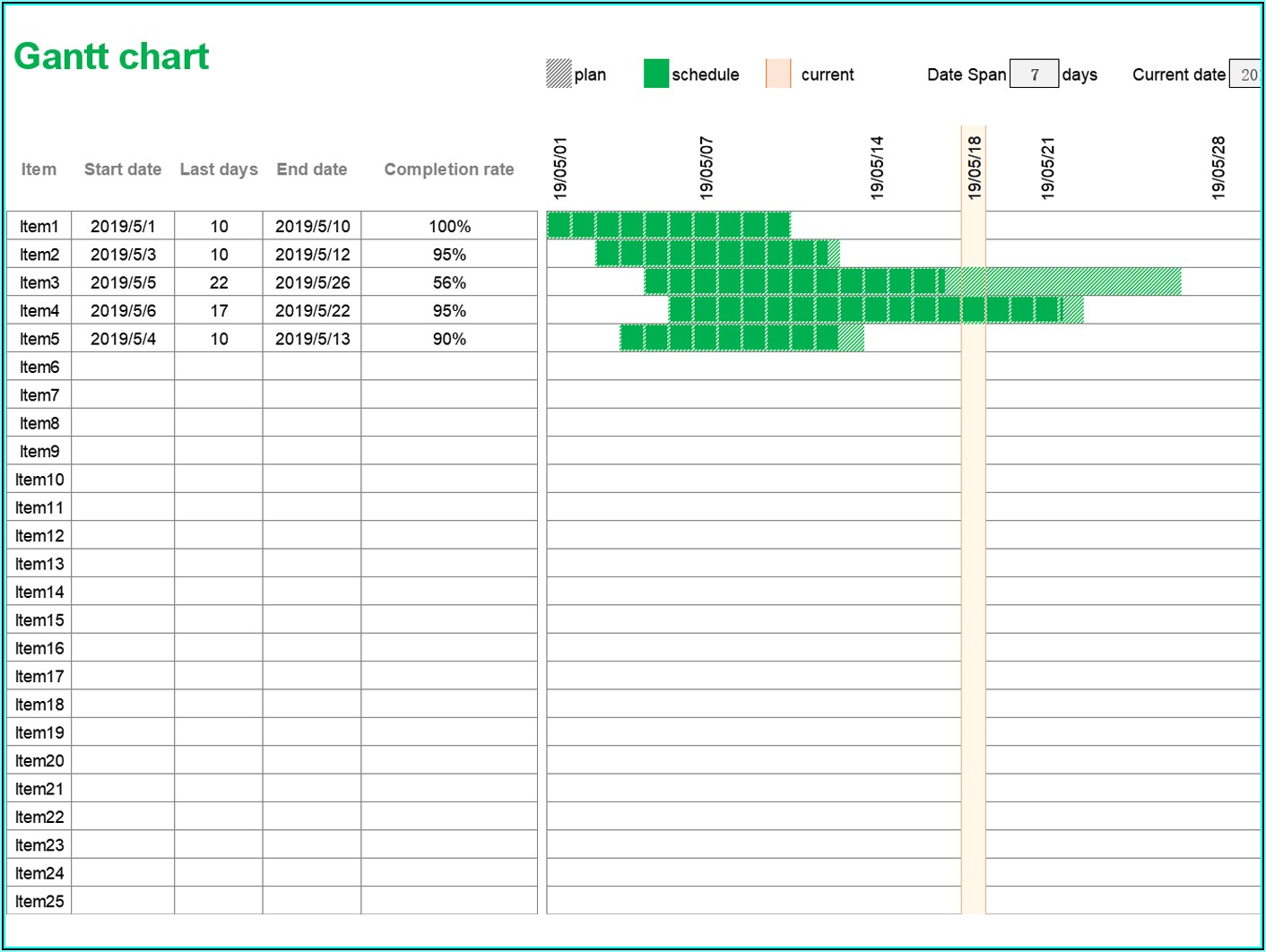Click the 19/05/28 timeline date label
This screenshot has height=952, width=1266.
click(x=1218, y=168)
